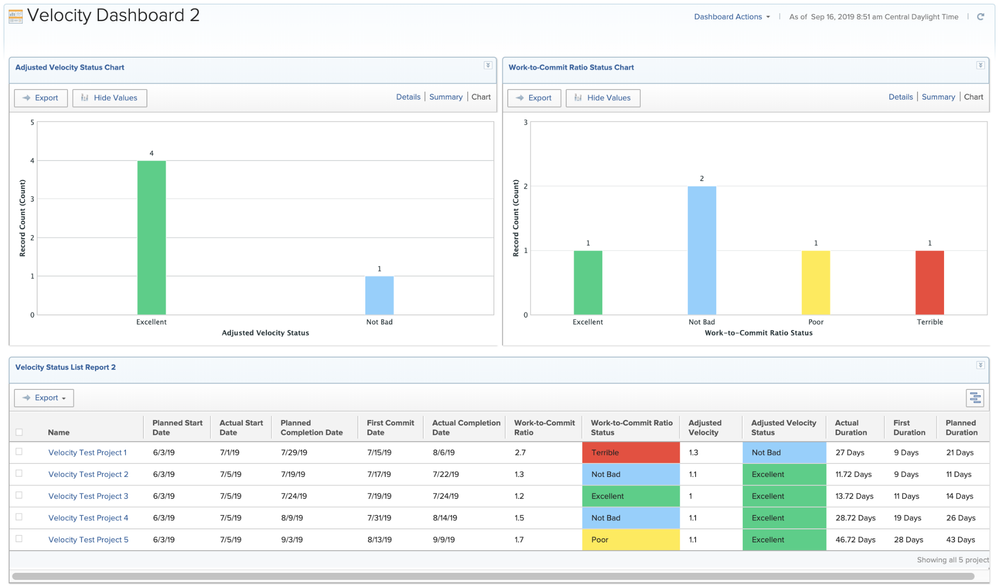999x588 pixels.
Task: Click Hide Values in Work-to-Commit chart
Action: pos(603,98)
